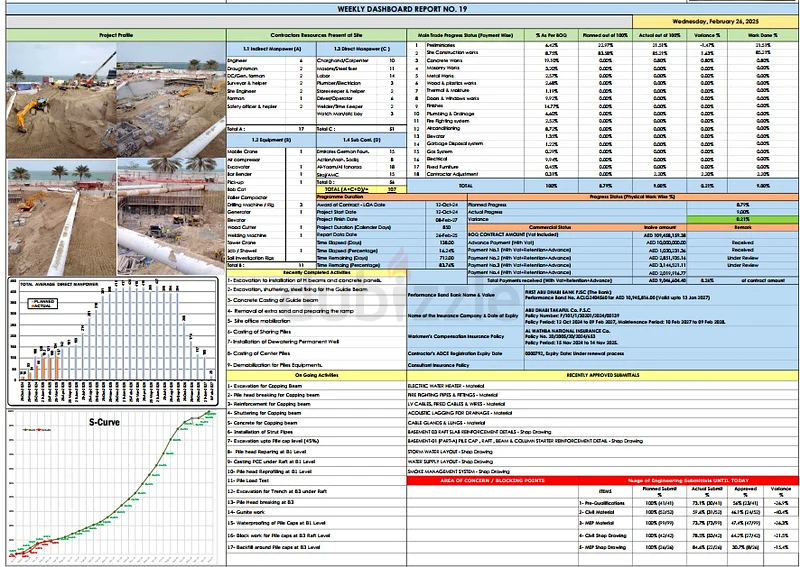Click the '11- Pile Load Test' activity
Viewport: 800px width, 567px height.
pyautogui.click(x=248, y=481)
